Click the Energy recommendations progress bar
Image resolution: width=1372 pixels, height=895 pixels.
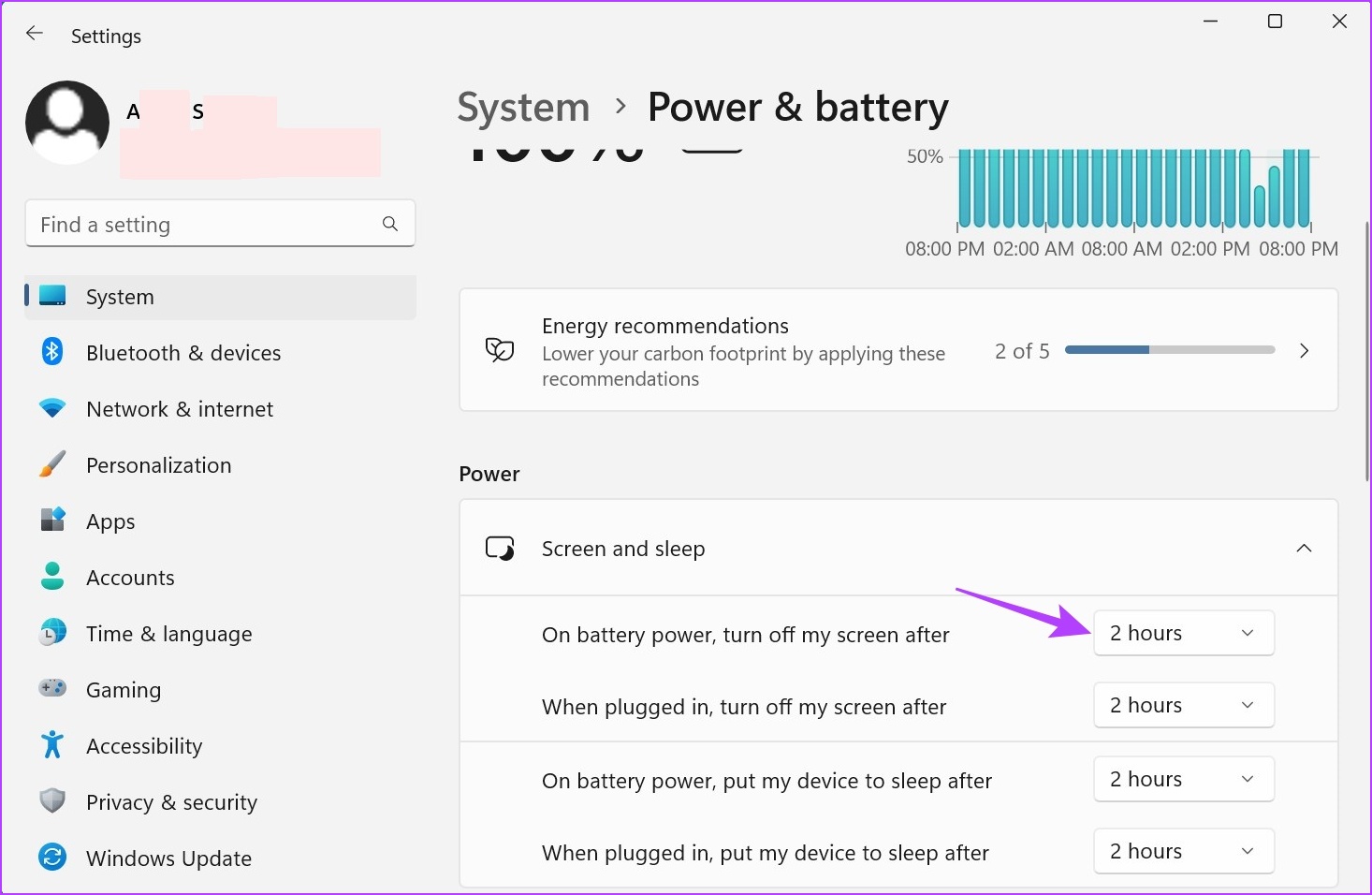click(1170, 350)
